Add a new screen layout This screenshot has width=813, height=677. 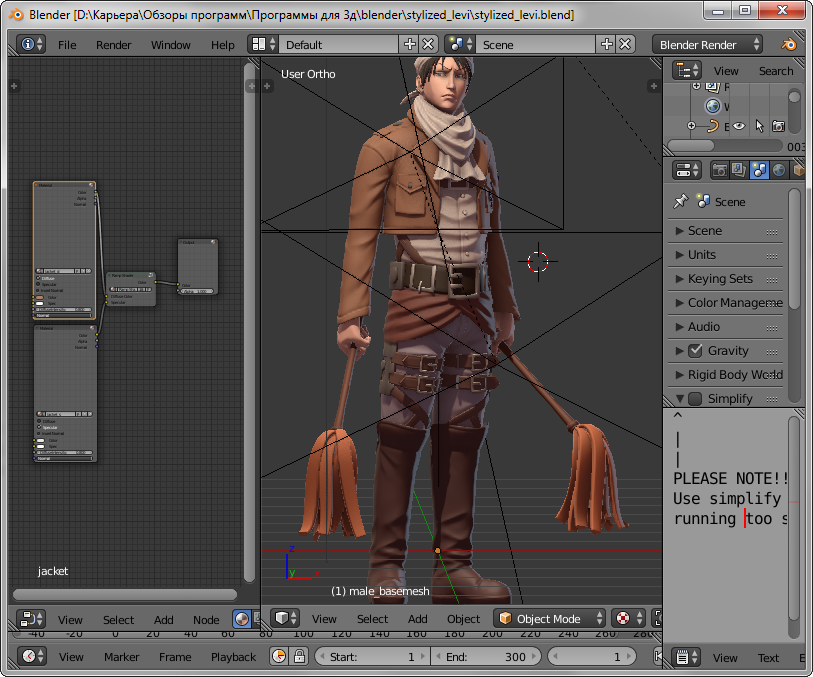[x=410, y=45]
